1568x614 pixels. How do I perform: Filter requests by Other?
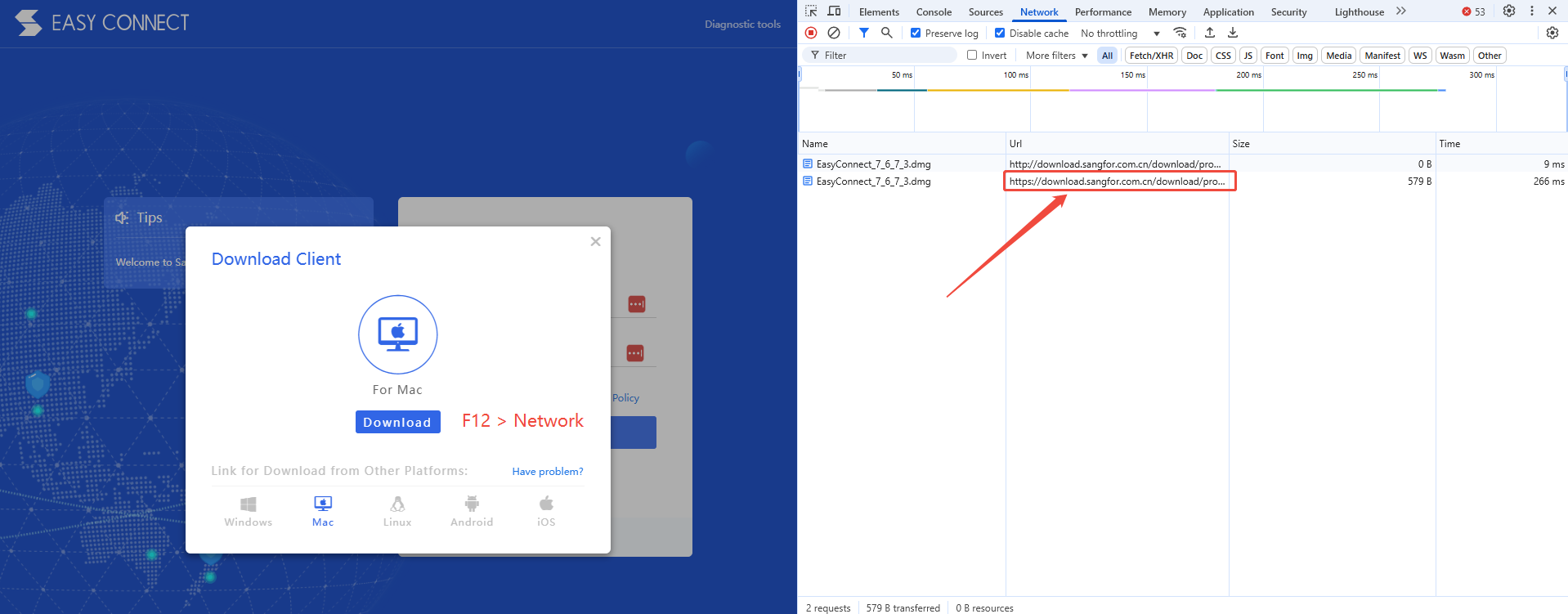(x=1490, y=56)
